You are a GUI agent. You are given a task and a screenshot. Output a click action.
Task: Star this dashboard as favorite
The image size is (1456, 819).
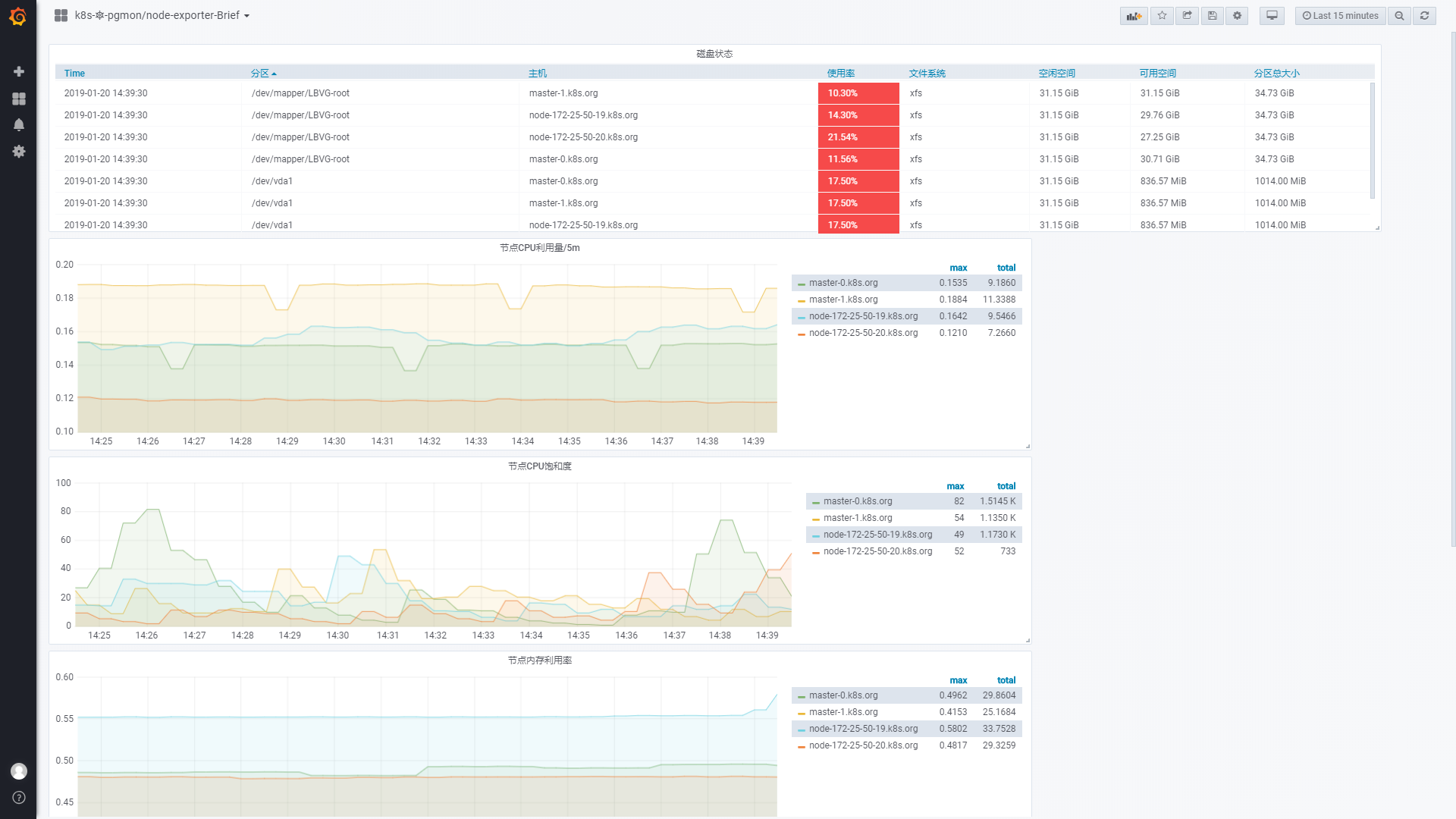[x=1162, y=16]
